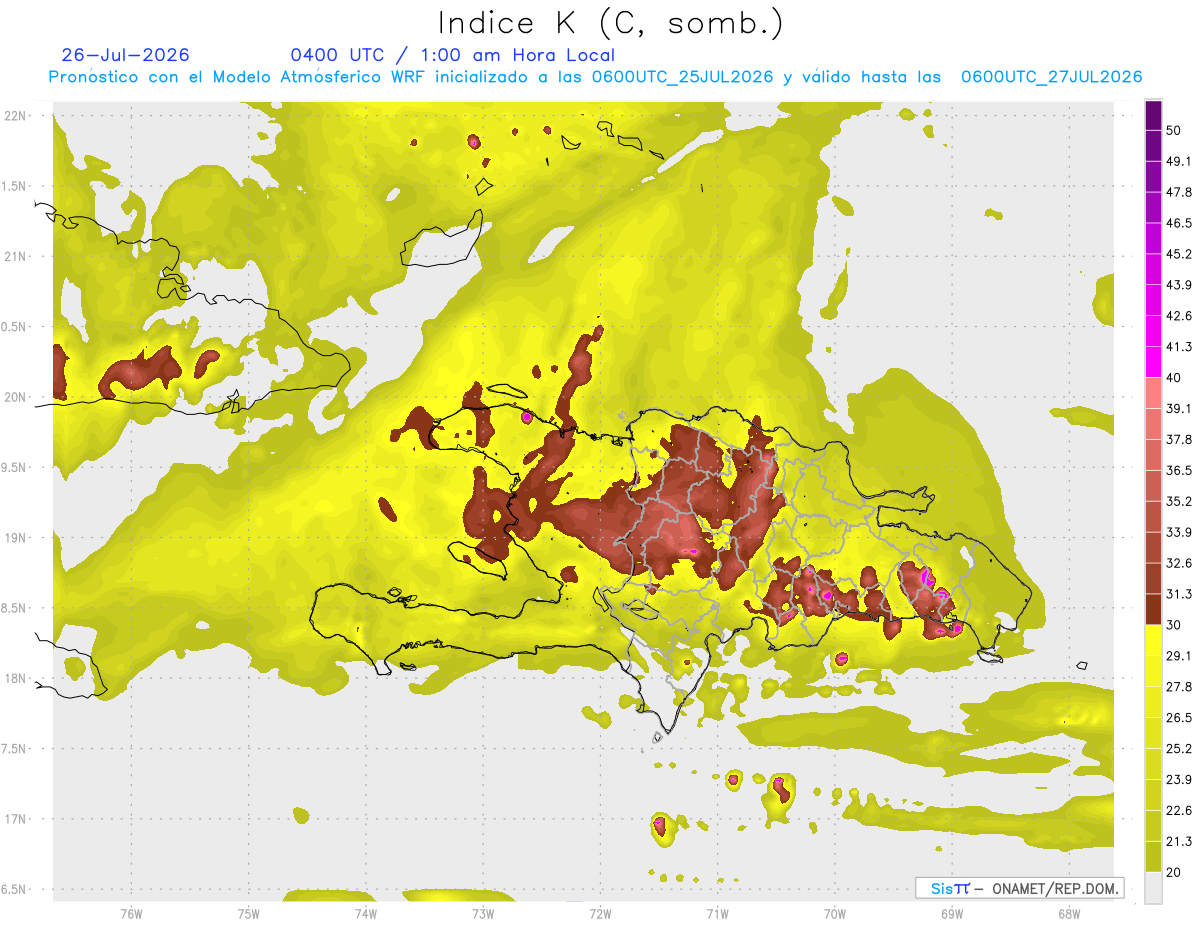Click the '45.2' colorbar value
1200x927 pixels.
click(1180, 254)
